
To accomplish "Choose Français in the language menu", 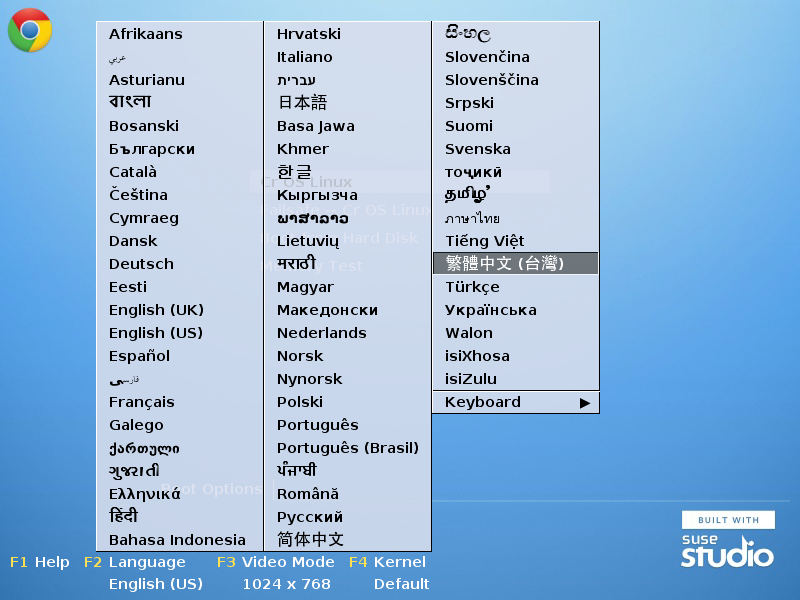I will 141,402.
